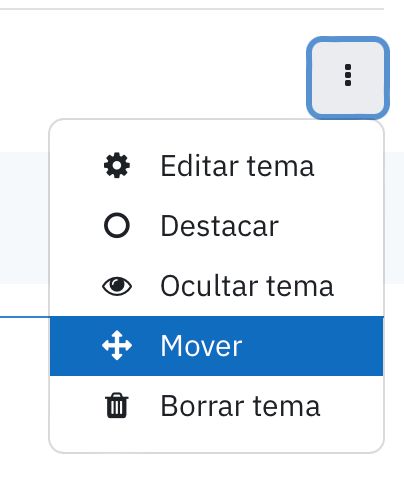Click the four-arrow move icon
Image resolution: width=404 pixels, height=488 pixels.
[117, 345]
